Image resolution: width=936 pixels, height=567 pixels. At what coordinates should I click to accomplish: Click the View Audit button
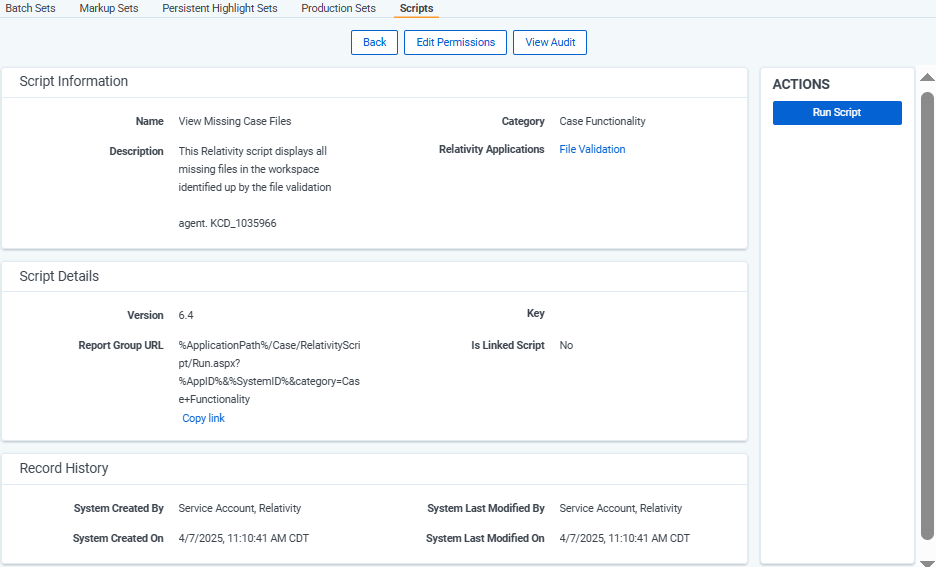(x=550, y=42)
